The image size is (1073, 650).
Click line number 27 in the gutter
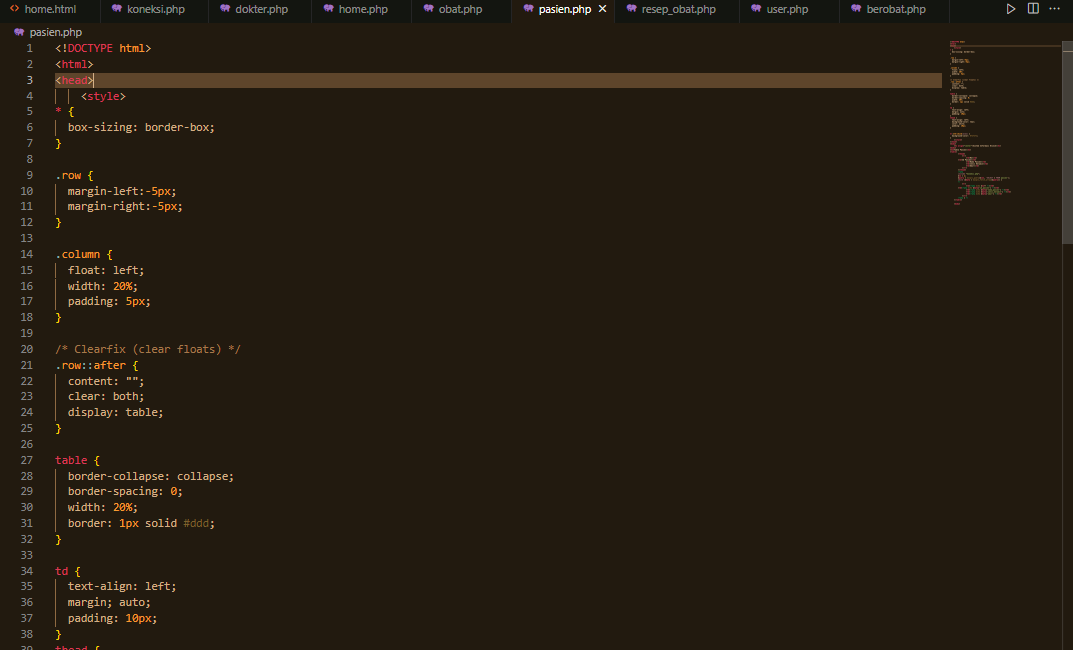pyautogui.click(x=27, y=460)
